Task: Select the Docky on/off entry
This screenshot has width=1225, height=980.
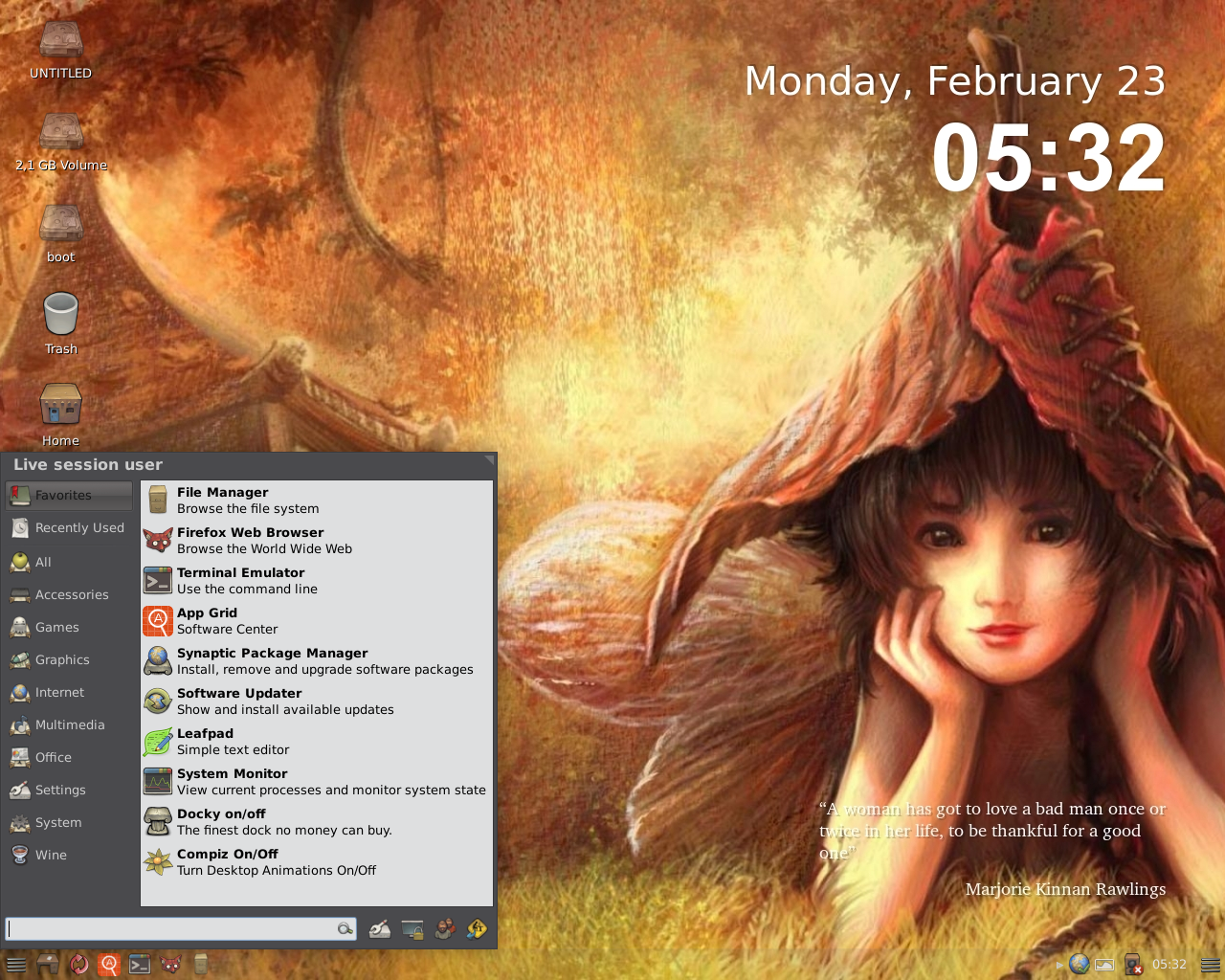Action: pos(317,822)
